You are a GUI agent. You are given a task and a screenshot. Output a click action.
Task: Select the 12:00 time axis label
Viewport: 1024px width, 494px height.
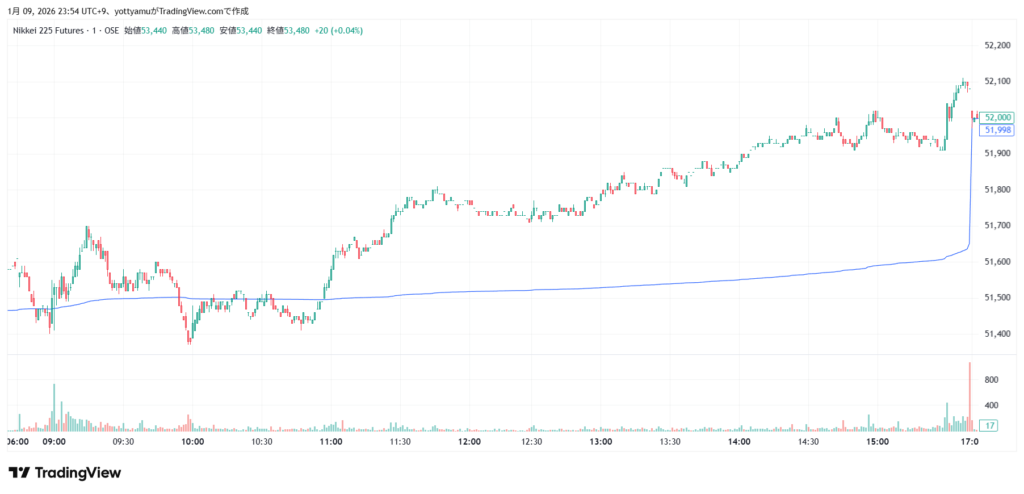(468, 441)
